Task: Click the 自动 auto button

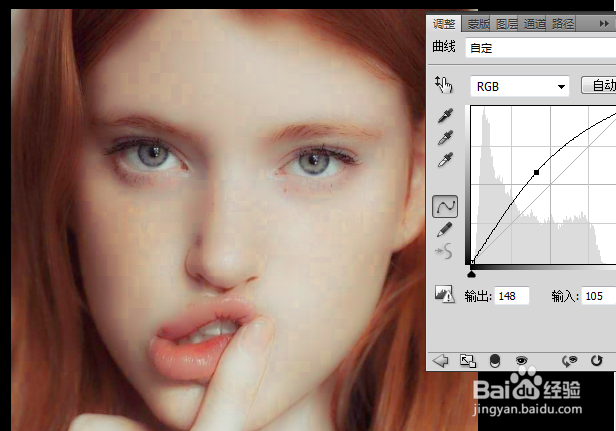Action: [599, 85]
